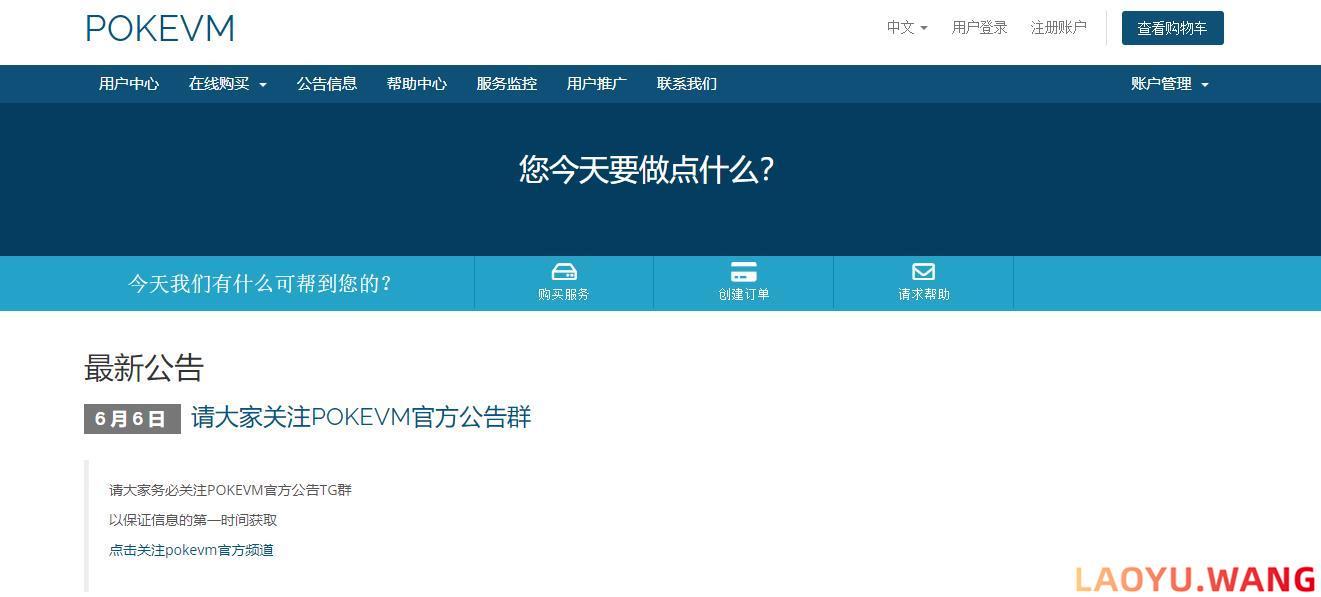This screenshot has width=1321, height=597.
Task: Click the POKEVM logo
Action: point(160,28)
